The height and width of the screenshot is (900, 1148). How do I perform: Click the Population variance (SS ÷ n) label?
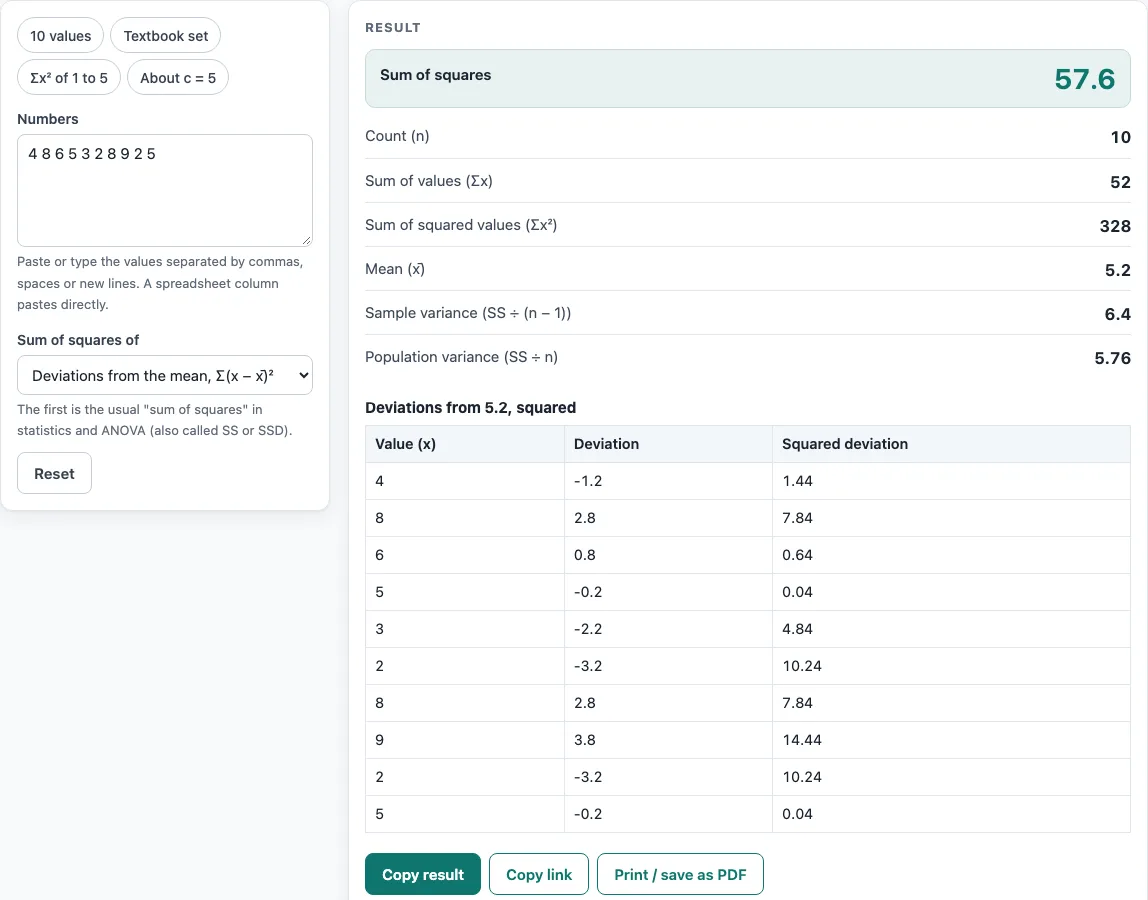click(461, 357)
